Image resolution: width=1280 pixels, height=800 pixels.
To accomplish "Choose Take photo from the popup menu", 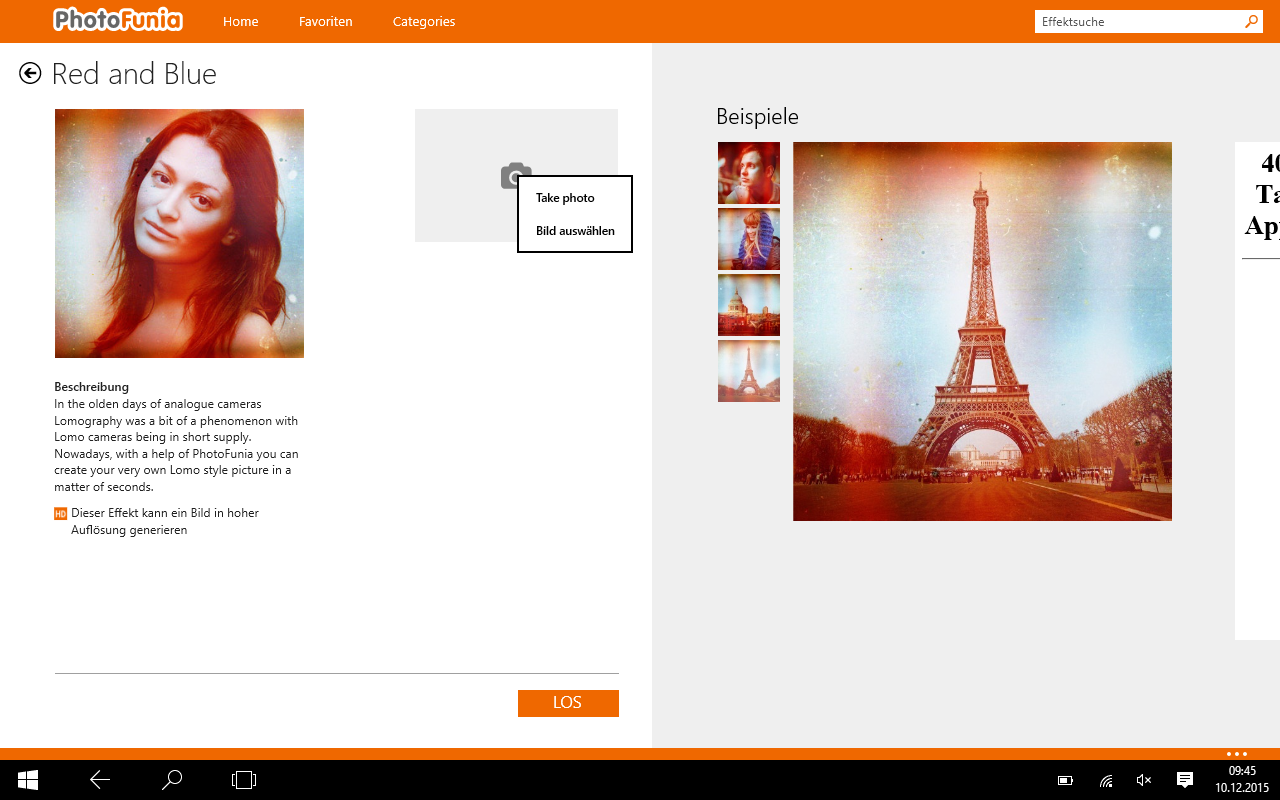I will click(565, 198).
